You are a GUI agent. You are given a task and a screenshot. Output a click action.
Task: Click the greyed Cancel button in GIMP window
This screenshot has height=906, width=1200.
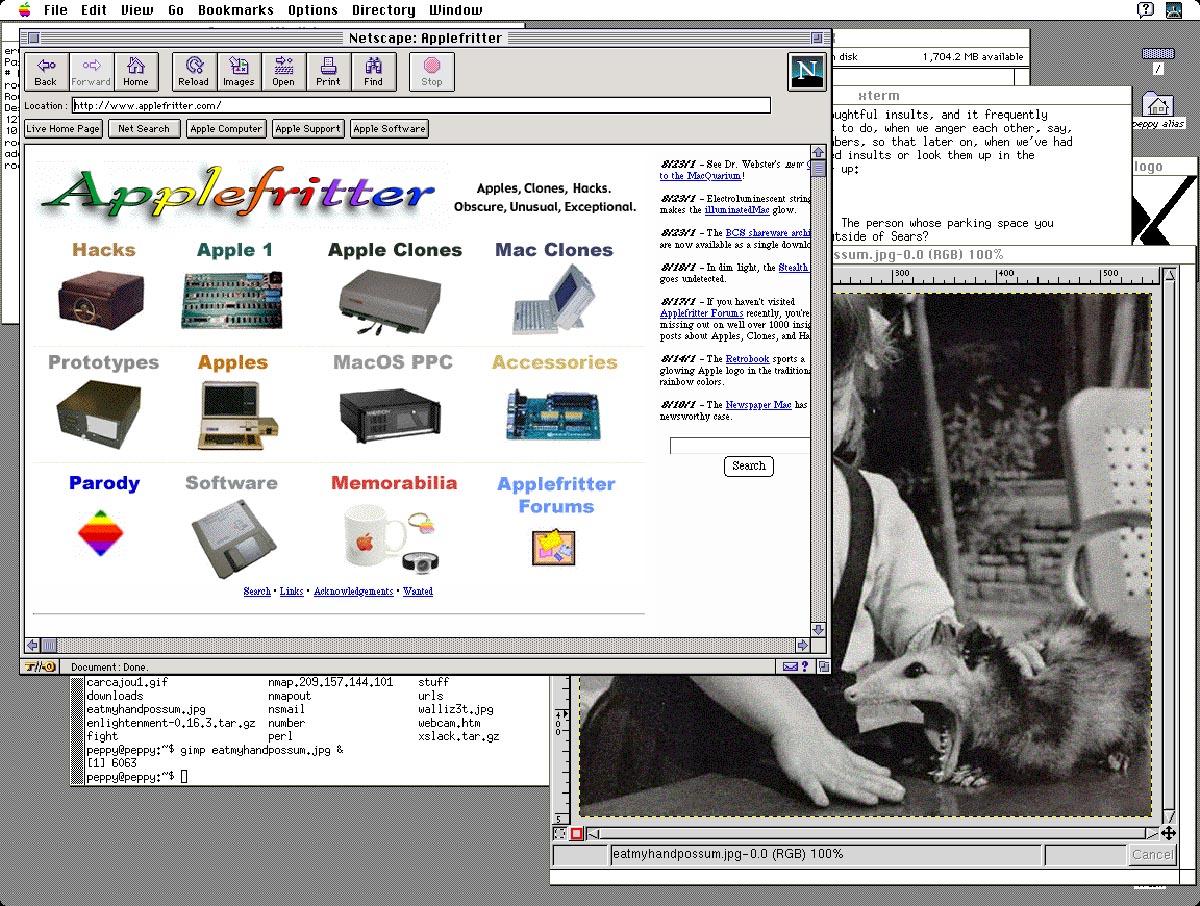pos(1152,854)
